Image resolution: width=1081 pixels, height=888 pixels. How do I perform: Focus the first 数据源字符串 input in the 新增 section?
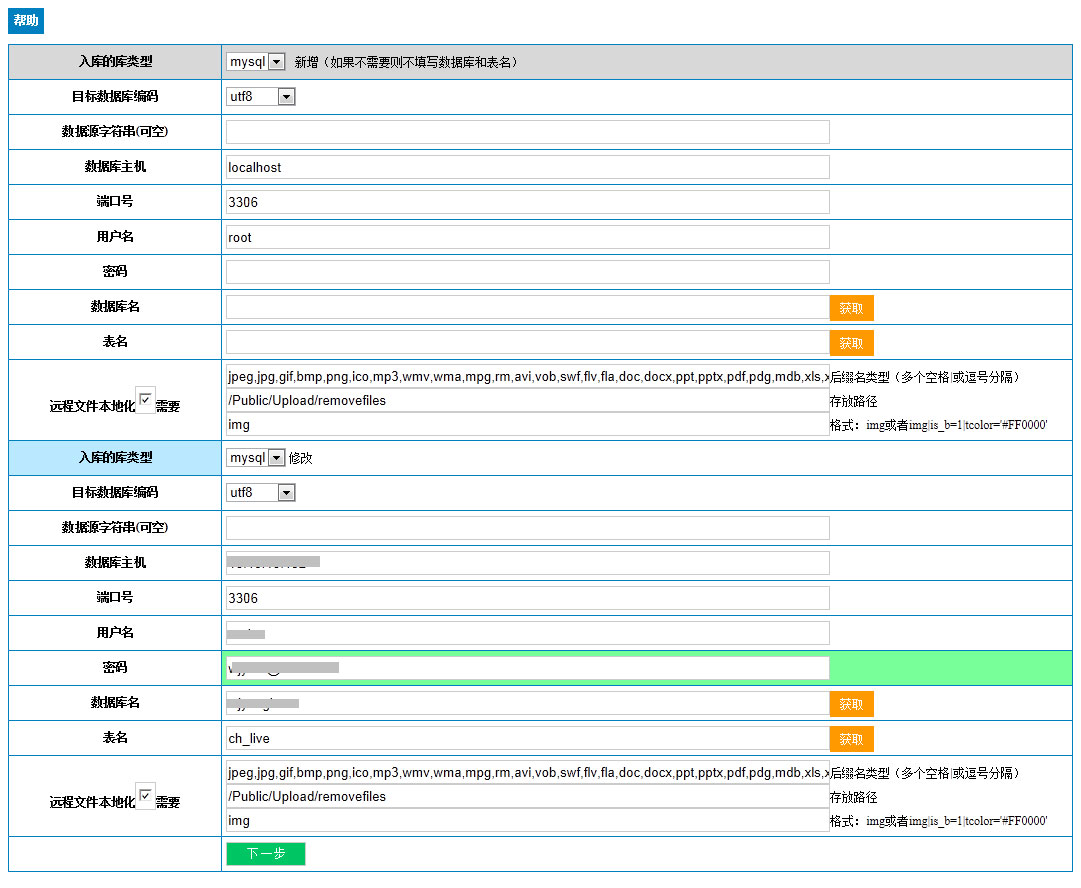point(527,132)
